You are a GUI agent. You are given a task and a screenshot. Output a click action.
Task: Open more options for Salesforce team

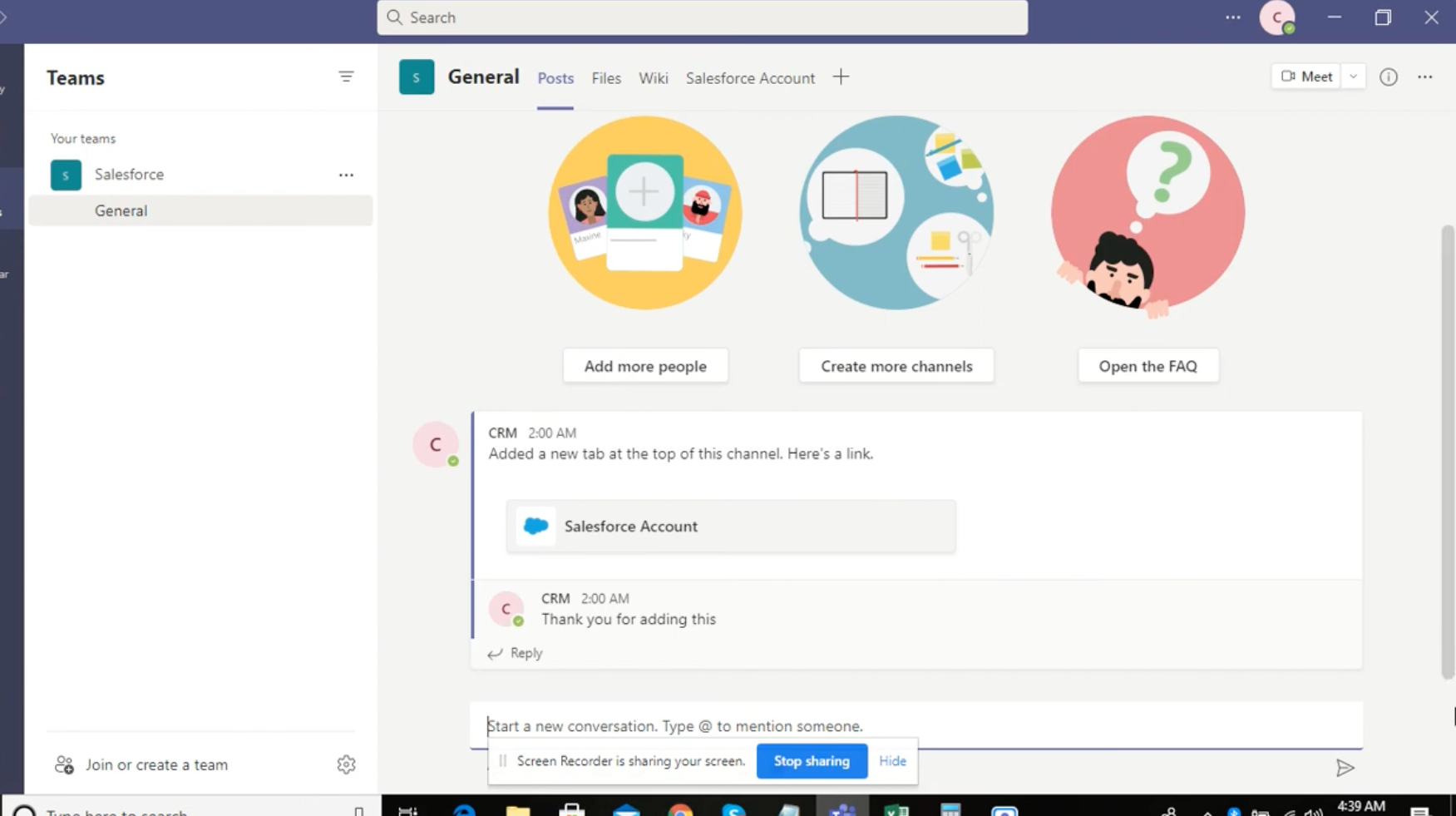[x=346, y=175]
